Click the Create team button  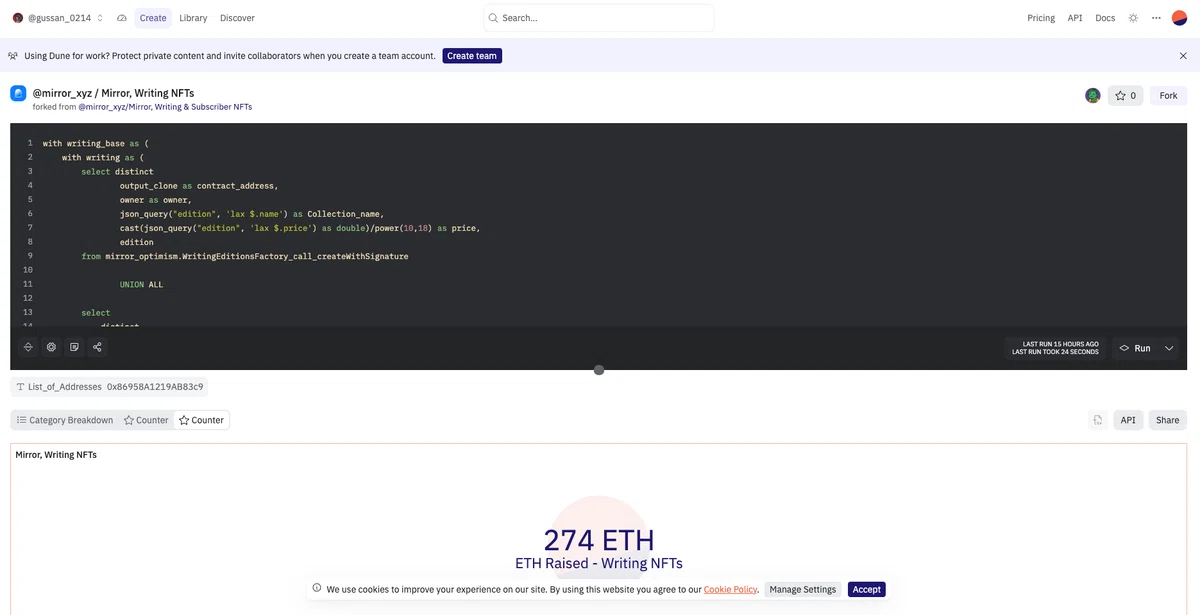click(472, 56)
